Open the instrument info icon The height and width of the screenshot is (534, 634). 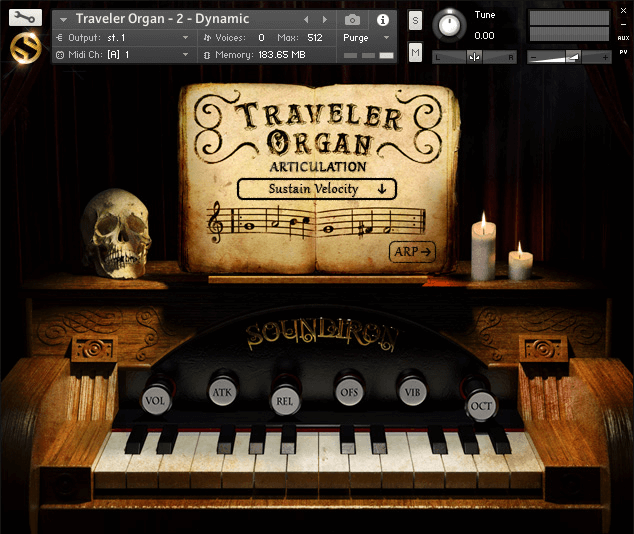(382, 20)
